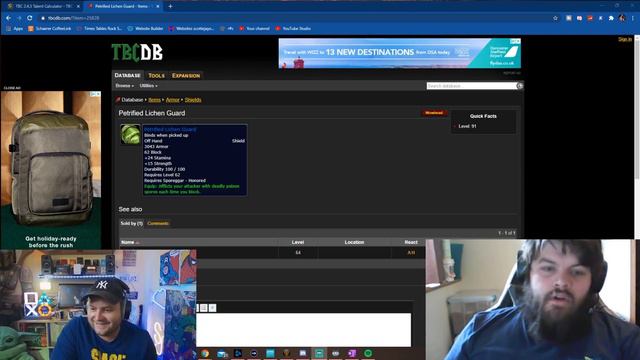640x360 pixels.
Task: Click the browser forward arrow
Action: (19, 18)
